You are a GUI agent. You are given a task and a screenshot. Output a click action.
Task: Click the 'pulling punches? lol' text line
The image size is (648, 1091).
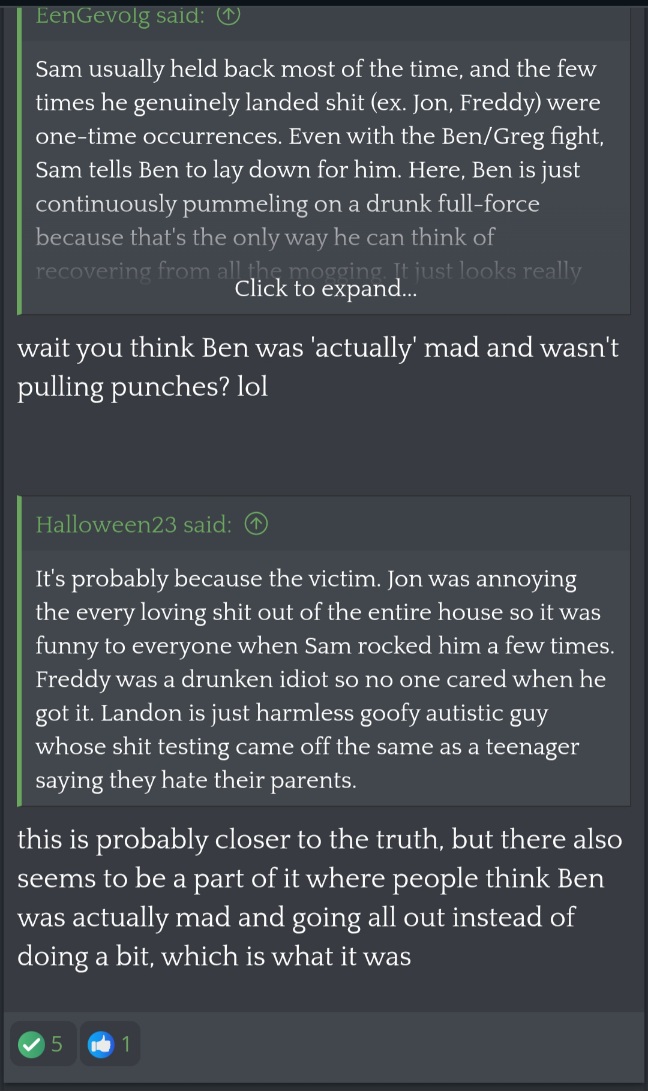click(143, 386)
